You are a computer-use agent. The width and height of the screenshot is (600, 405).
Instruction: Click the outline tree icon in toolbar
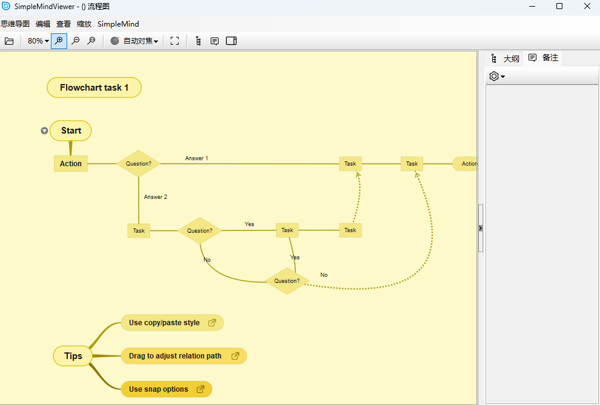(x=198, y=41)
